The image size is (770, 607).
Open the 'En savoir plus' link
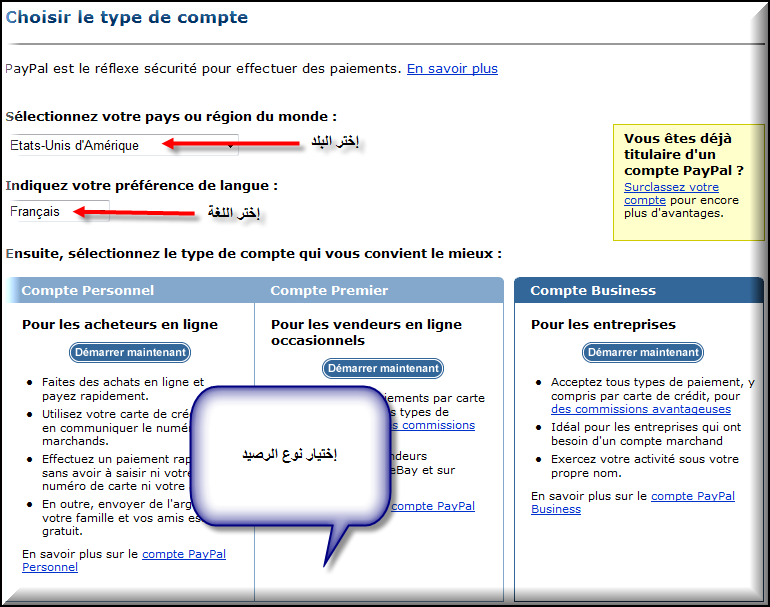pos(452,69)
